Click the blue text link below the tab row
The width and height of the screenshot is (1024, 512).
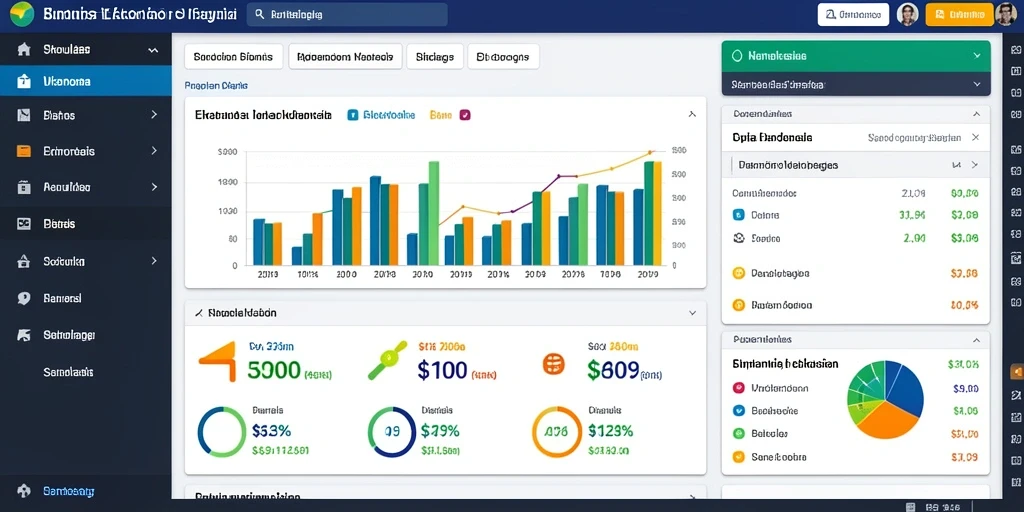(x=216, y=86)
